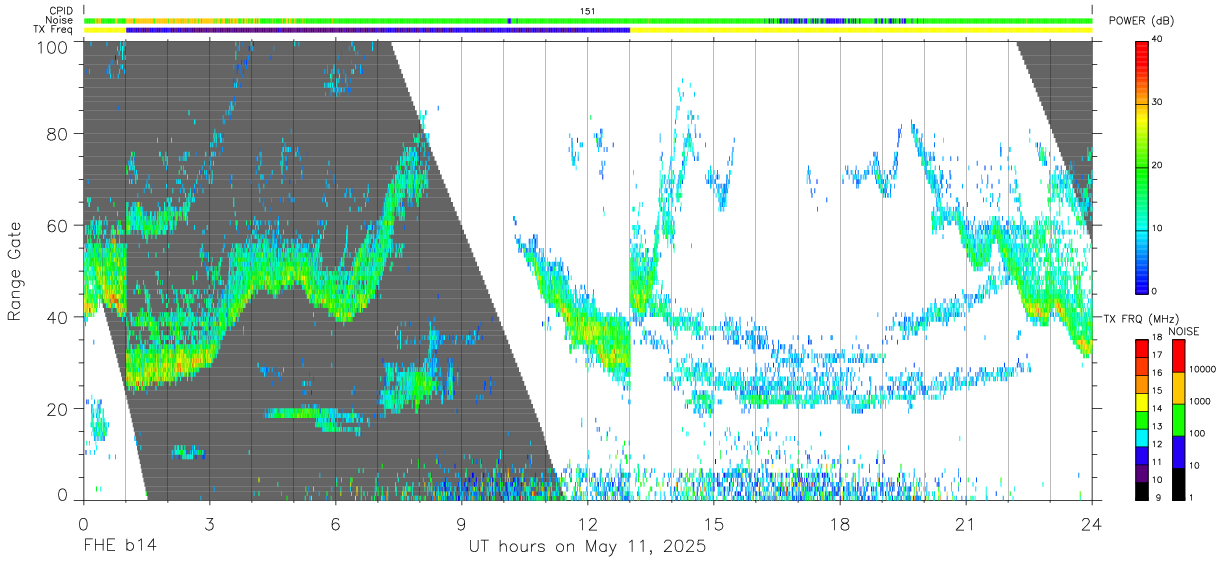The width and height of the screenshot is (1228, 567).
Task: Click the TX FRQ color bar
Action: (1142, 419)
